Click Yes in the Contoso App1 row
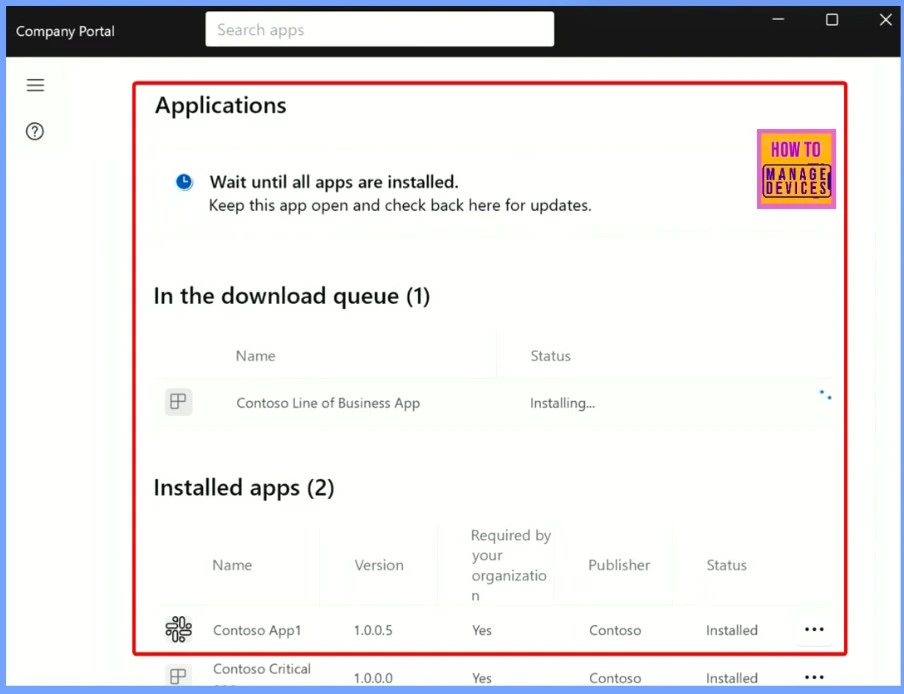 point(481,630)
